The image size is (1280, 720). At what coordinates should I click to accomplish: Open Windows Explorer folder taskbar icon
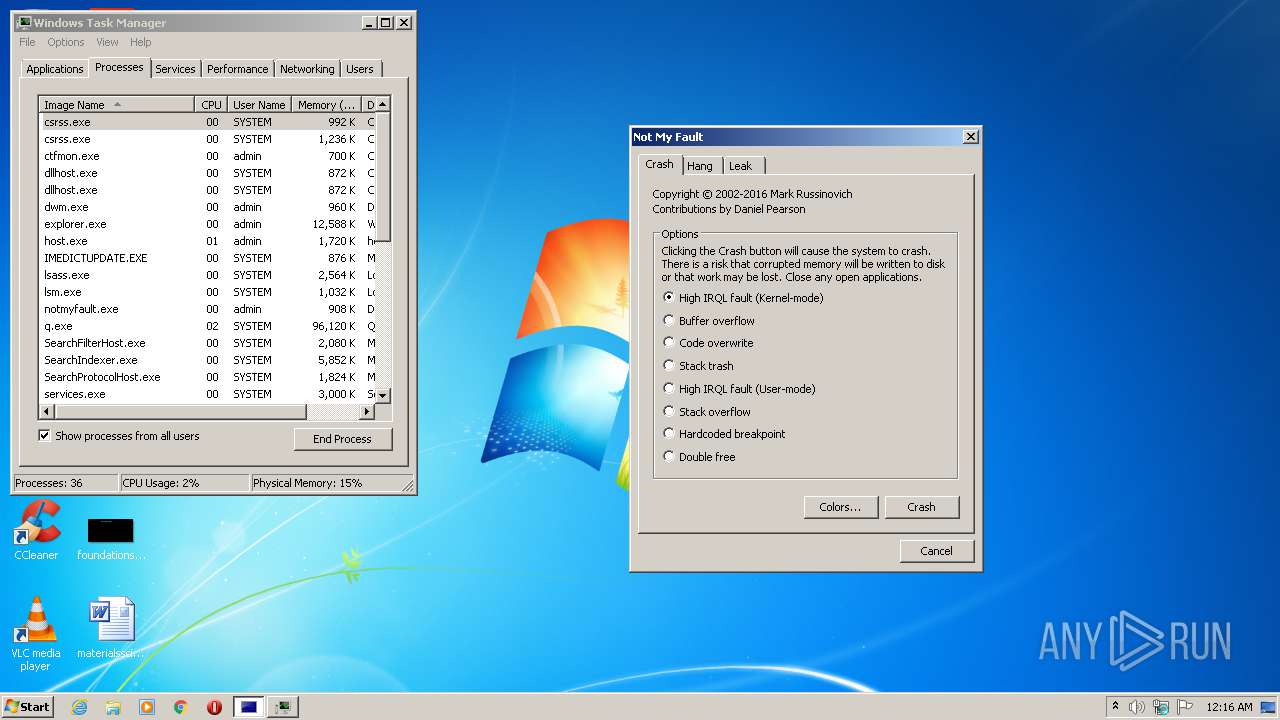point(113,707)
